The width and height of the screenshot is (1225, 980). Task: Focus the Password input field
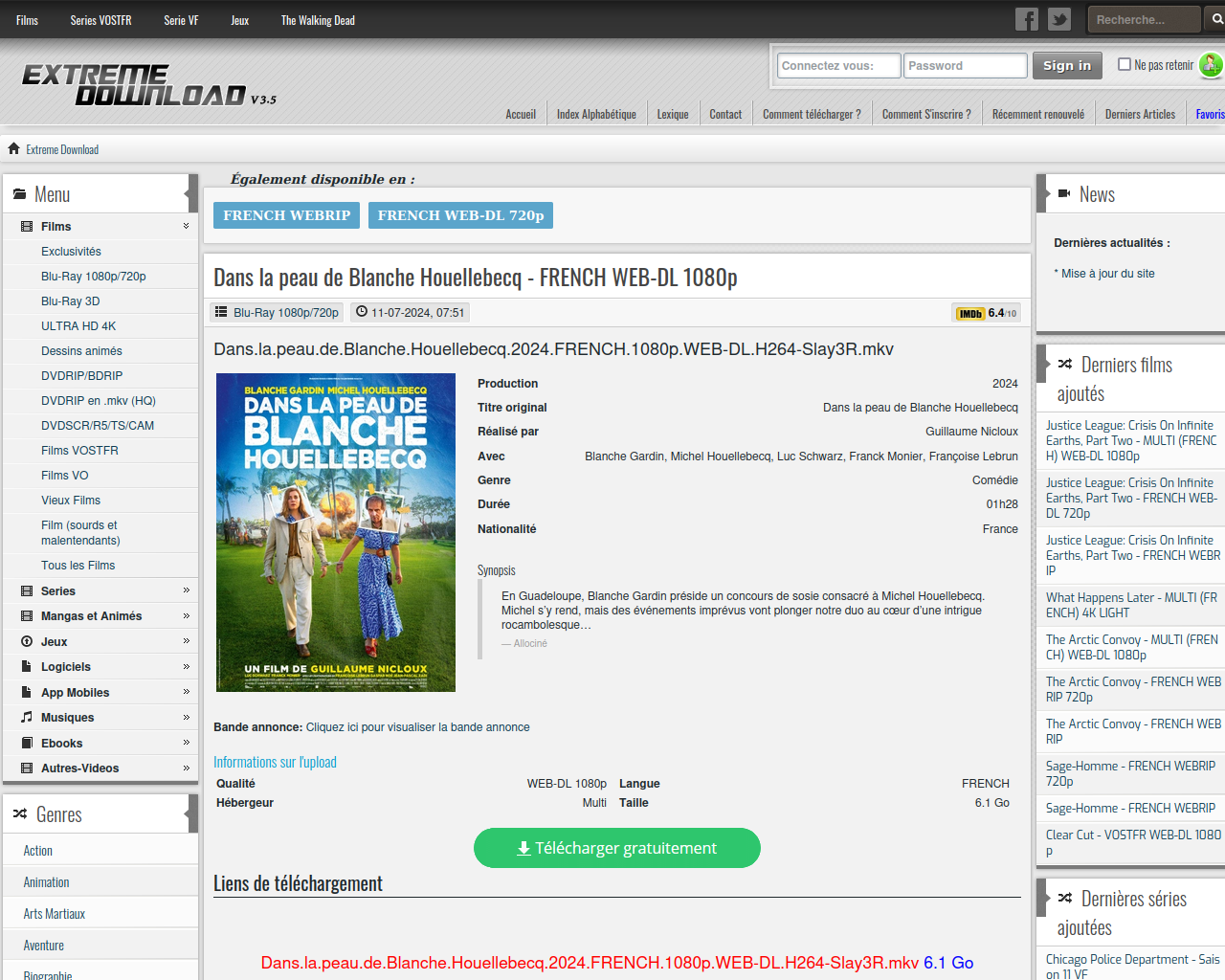[x=965, y=65]
